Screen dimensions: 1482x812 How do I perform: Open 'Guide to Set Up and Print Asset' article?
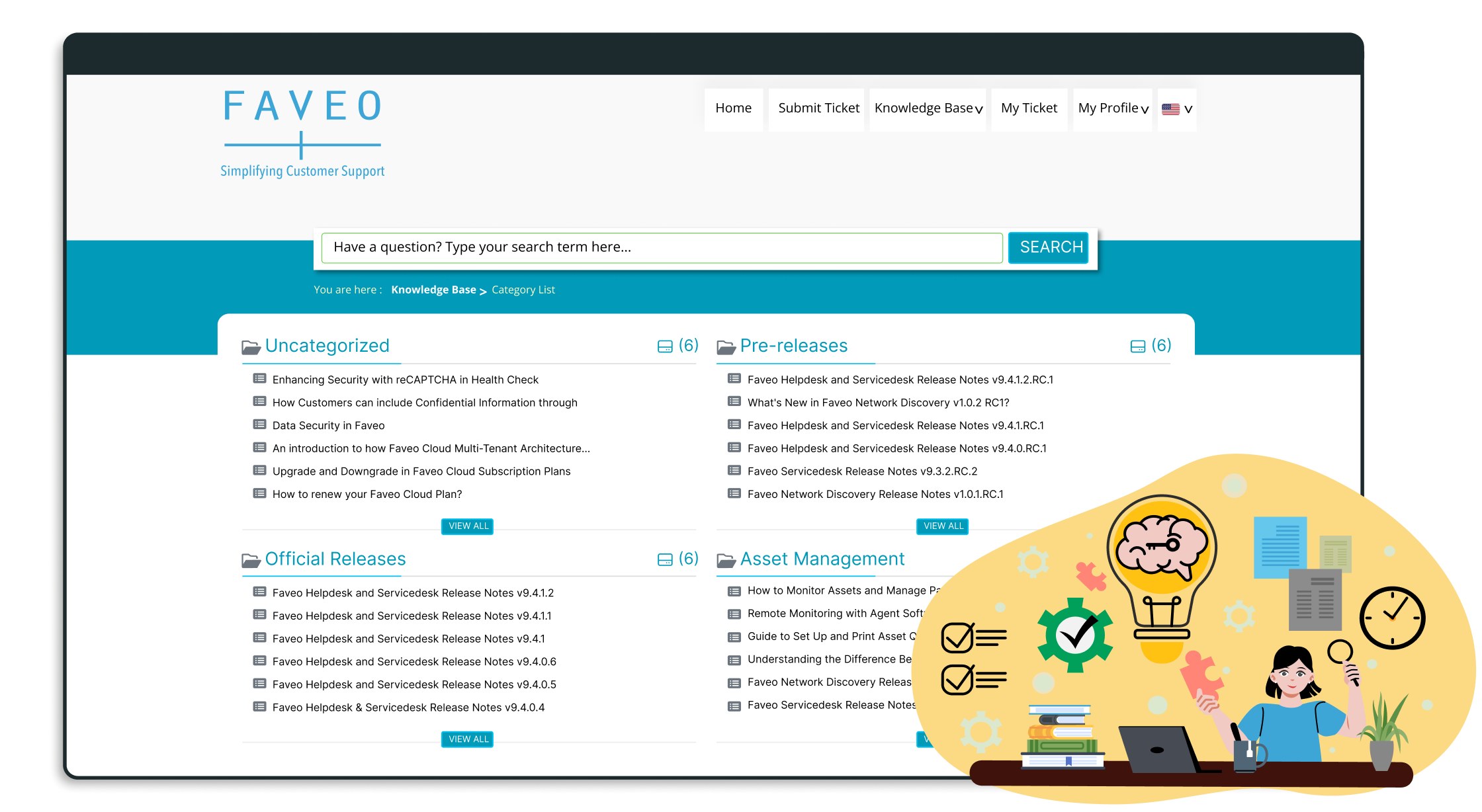tap(832, 636)
